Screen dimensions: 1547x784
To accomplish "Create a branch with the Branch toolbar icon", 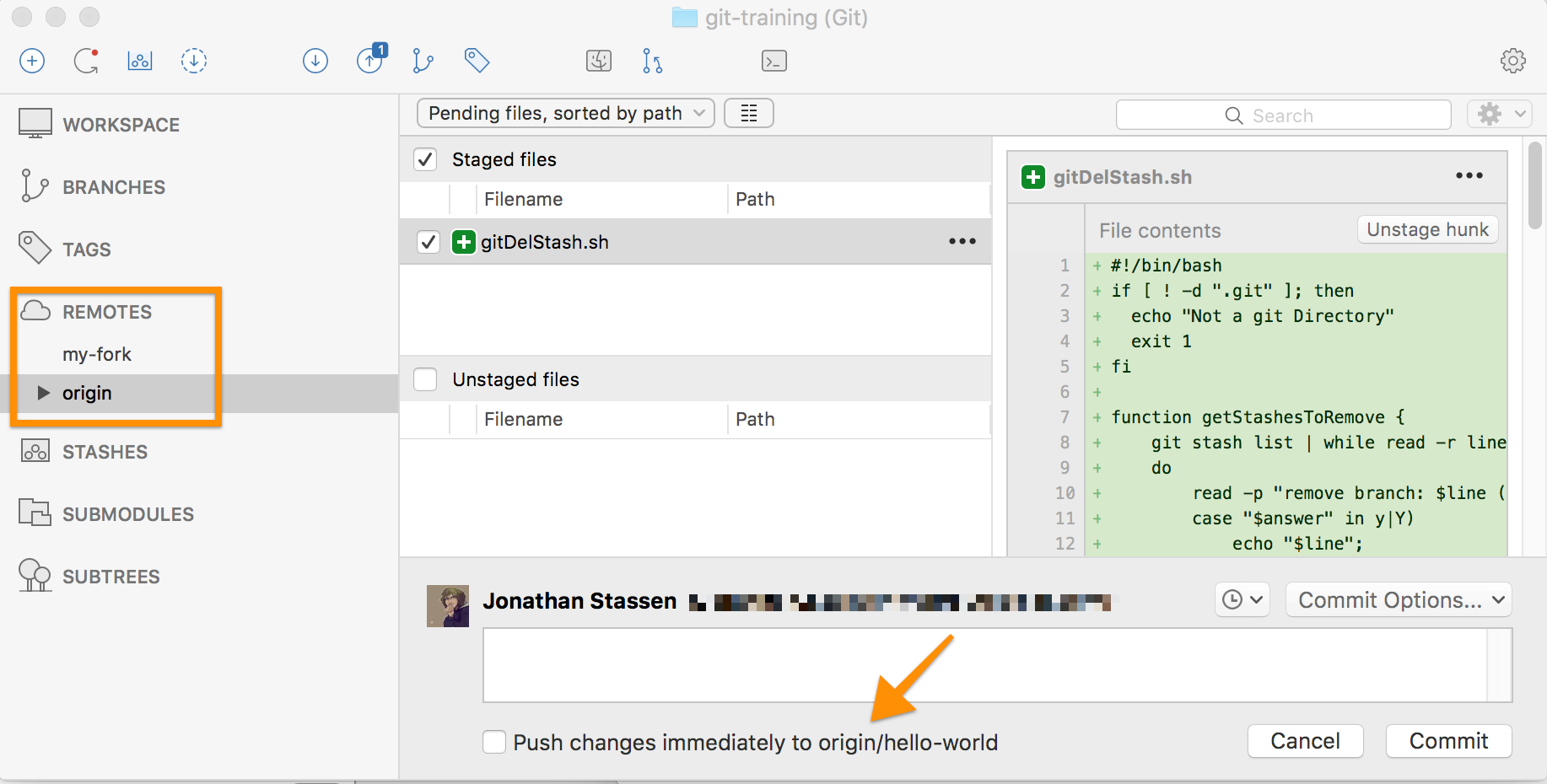I will [x=423, y=61].
